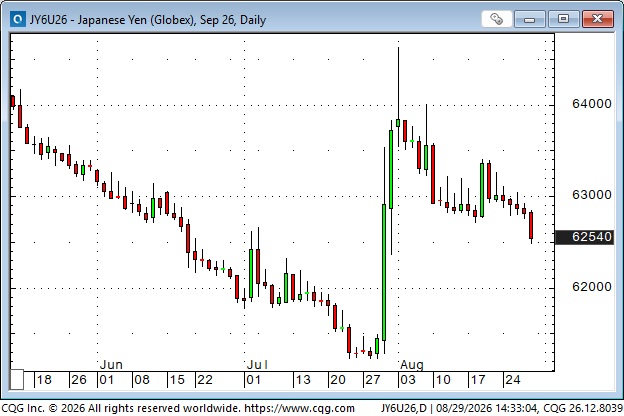Click date label 20 on time axis

tap(338, 380)
